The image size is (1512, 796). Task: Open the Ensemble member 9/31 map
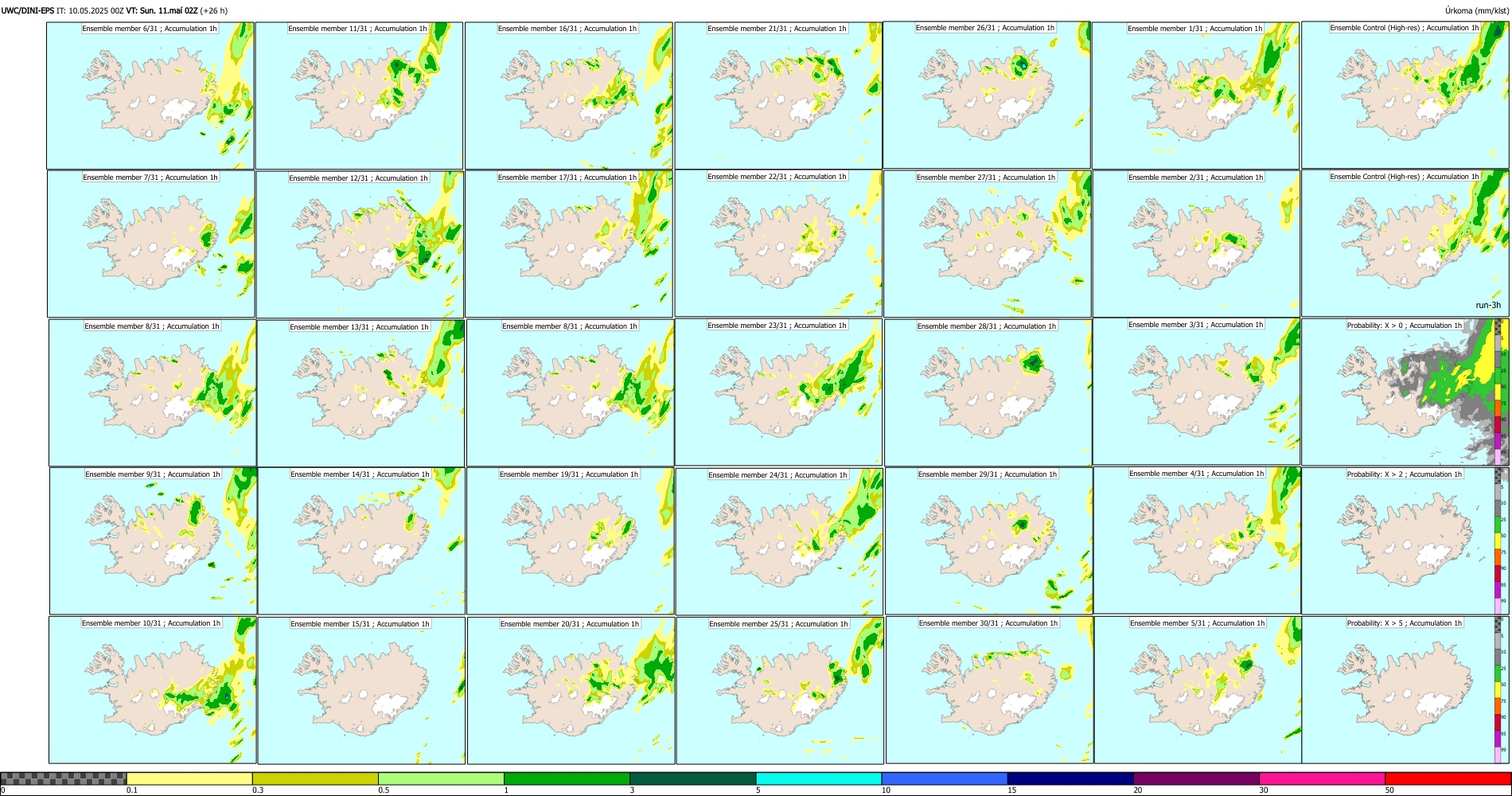(x=154, y=540)
